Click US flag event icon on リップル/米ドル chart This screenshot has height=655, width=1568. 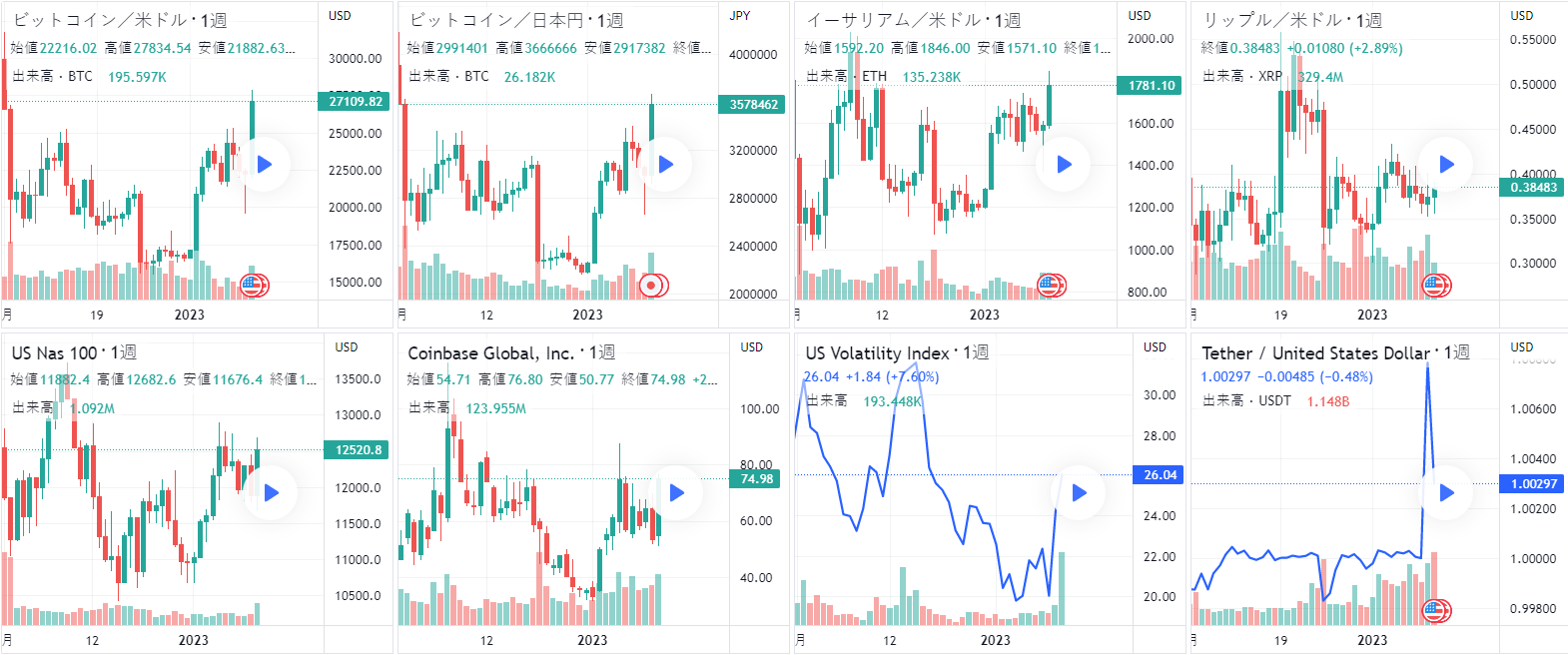[x=1436, y=286]
